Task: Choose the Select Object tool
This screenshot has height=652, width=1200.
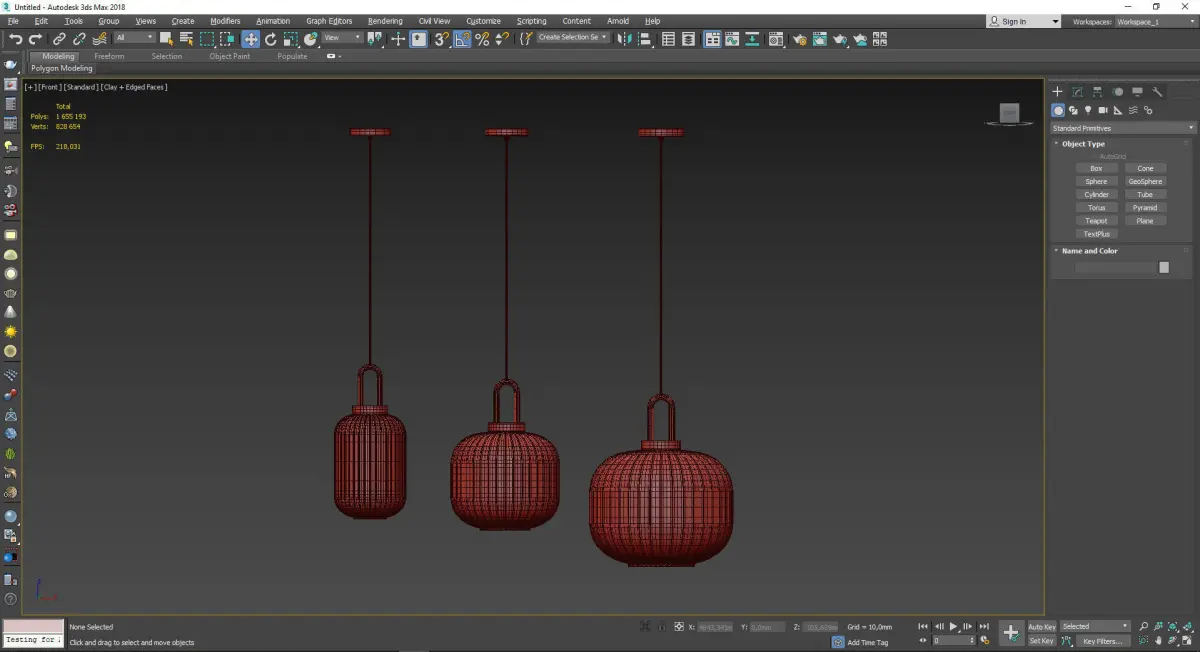Action: pos(165,39)
